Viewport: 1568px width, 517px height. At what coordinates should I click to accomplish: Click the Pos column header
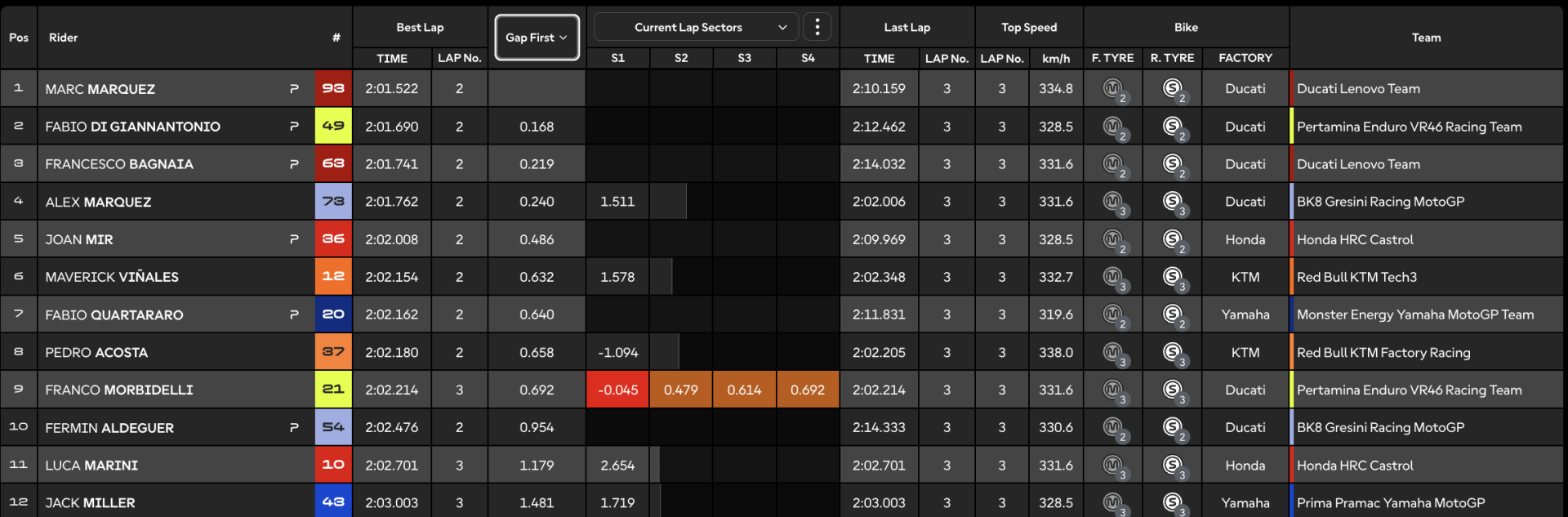[19, 38]
